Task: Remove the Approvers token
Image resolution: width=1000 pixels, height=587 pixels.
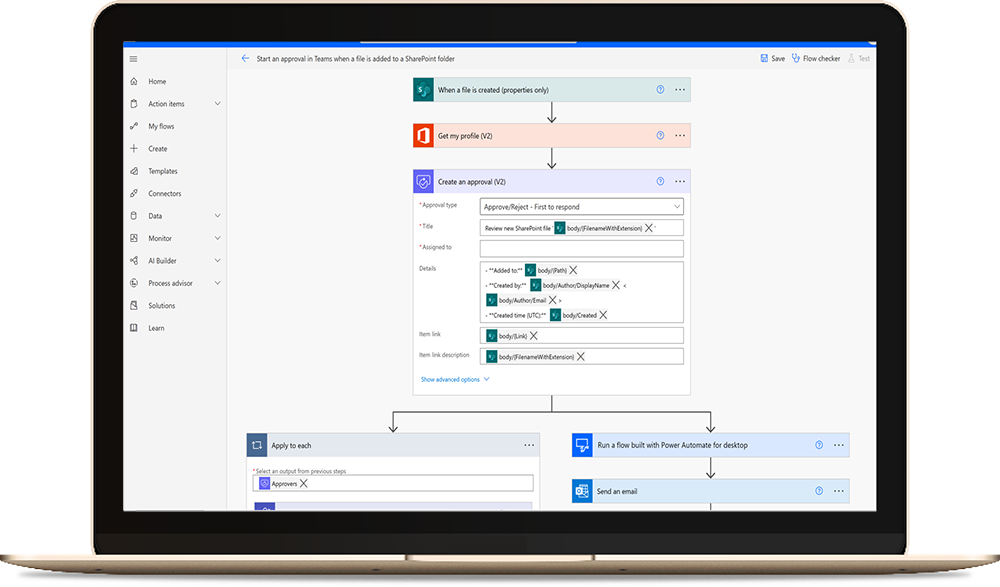Action: click(x=304, y=483)
